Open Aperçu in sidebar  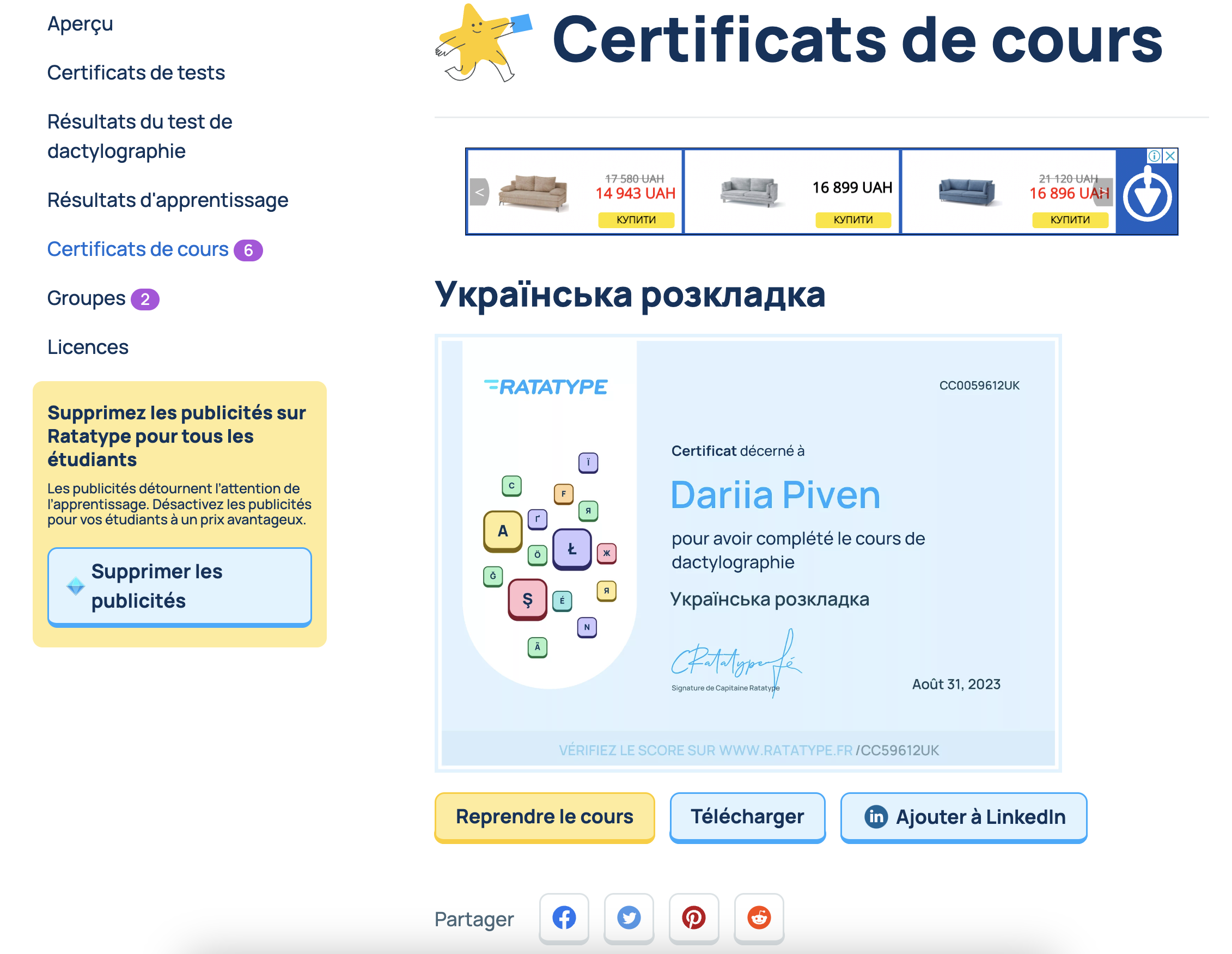coord(80,23)
